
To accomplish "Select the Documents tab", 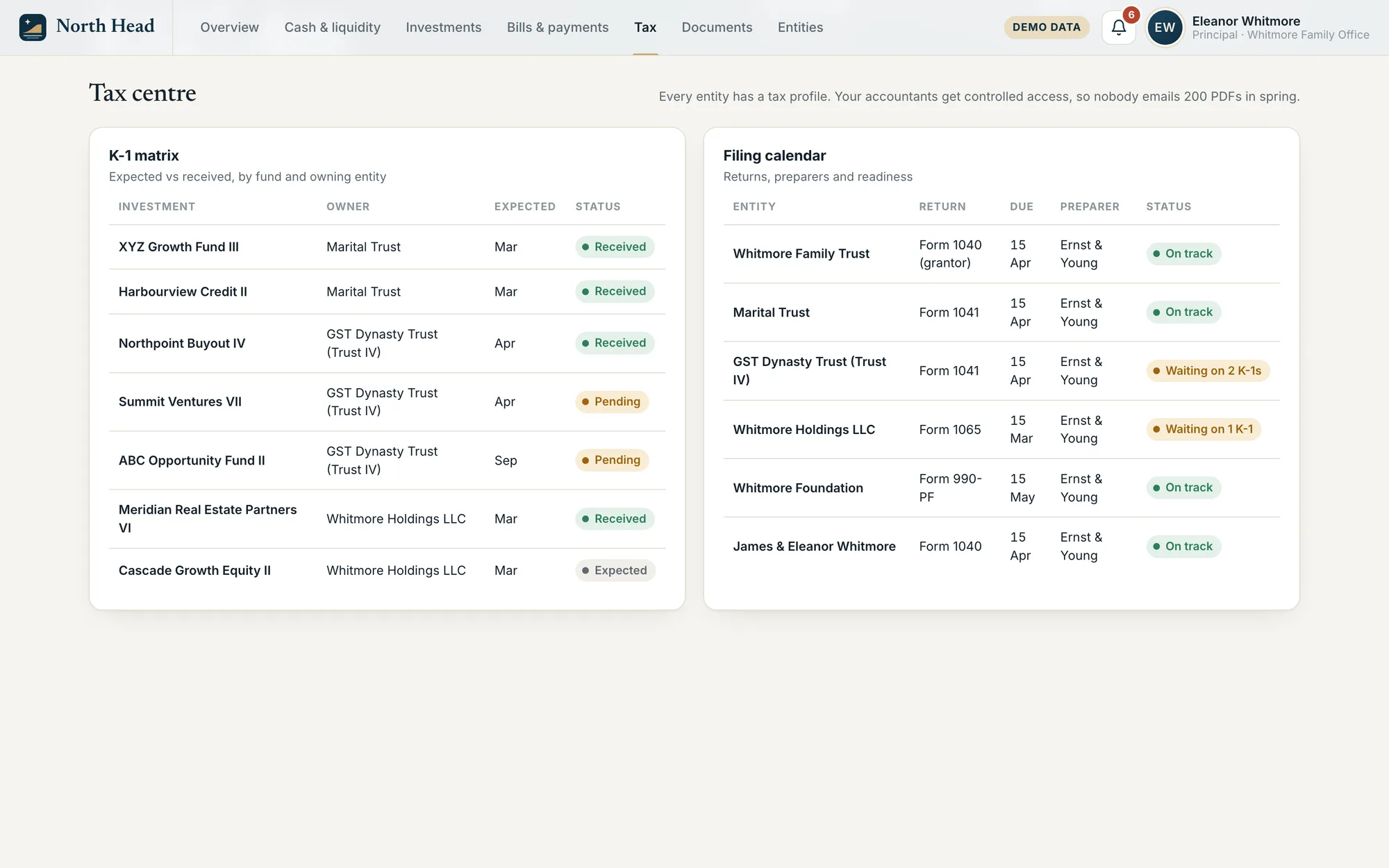I will tap(717, 27).
